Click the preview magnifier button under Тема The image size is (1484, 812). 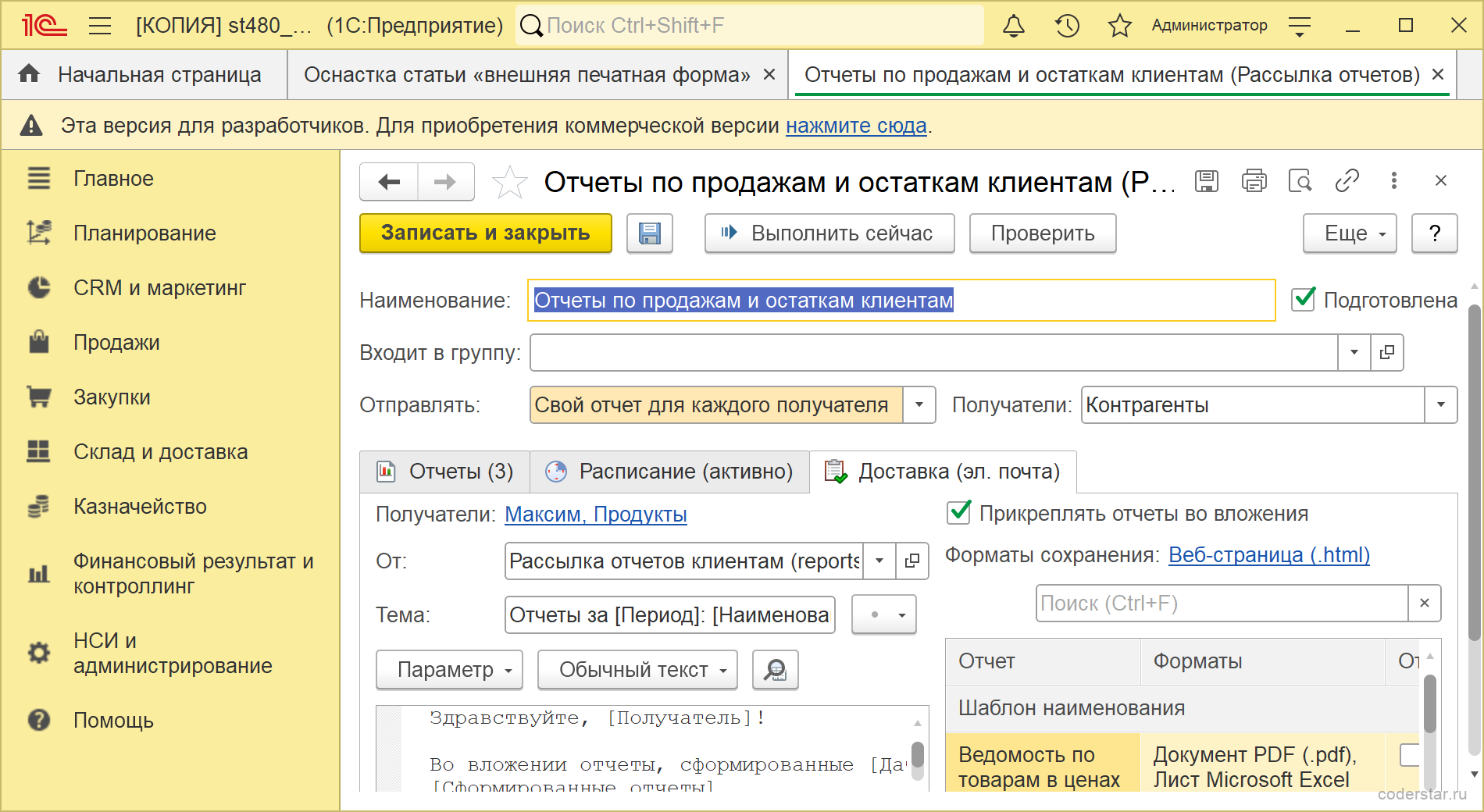[776, 670]
